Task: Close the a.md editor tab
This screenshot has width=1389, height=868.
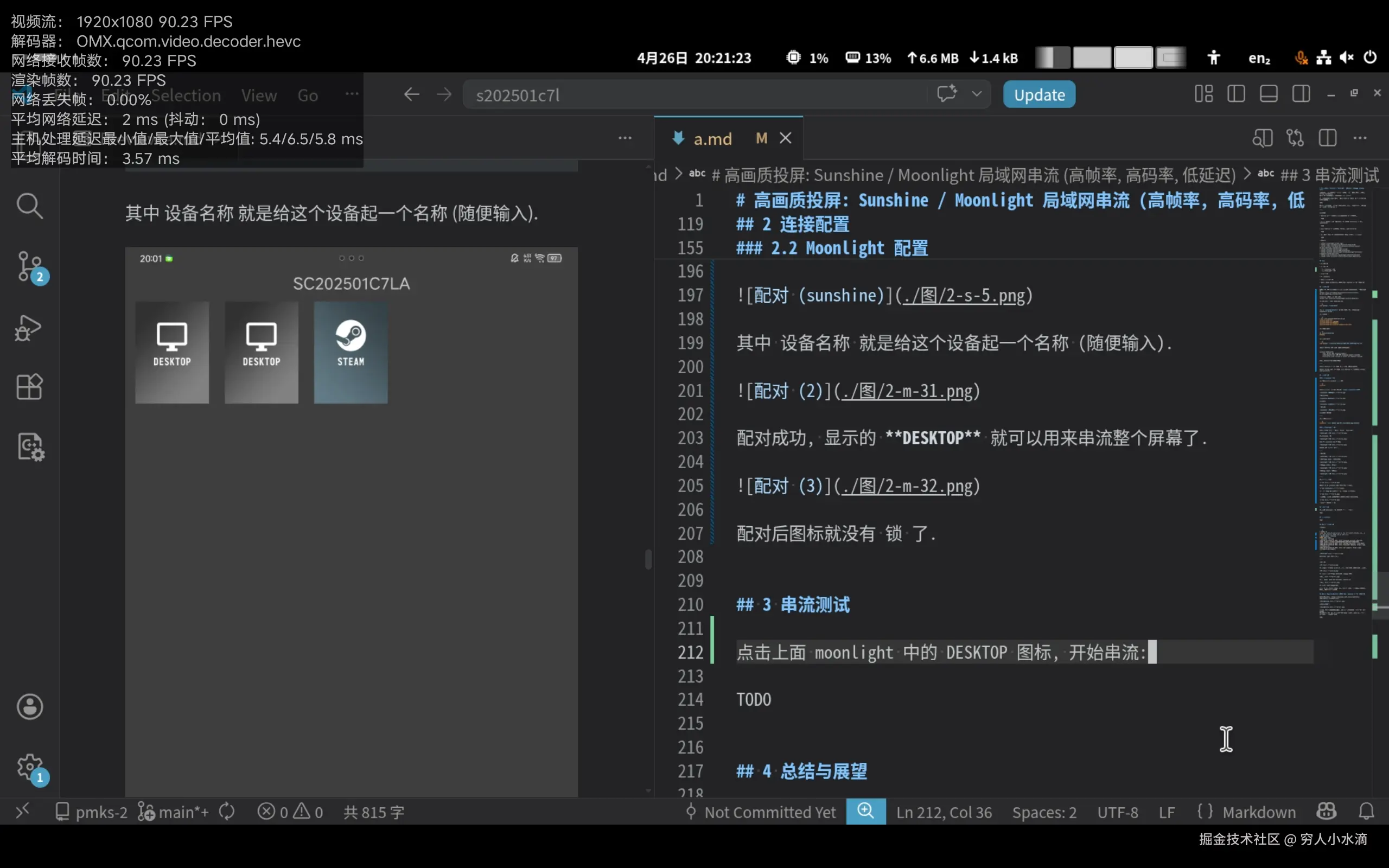Action: 785,138
